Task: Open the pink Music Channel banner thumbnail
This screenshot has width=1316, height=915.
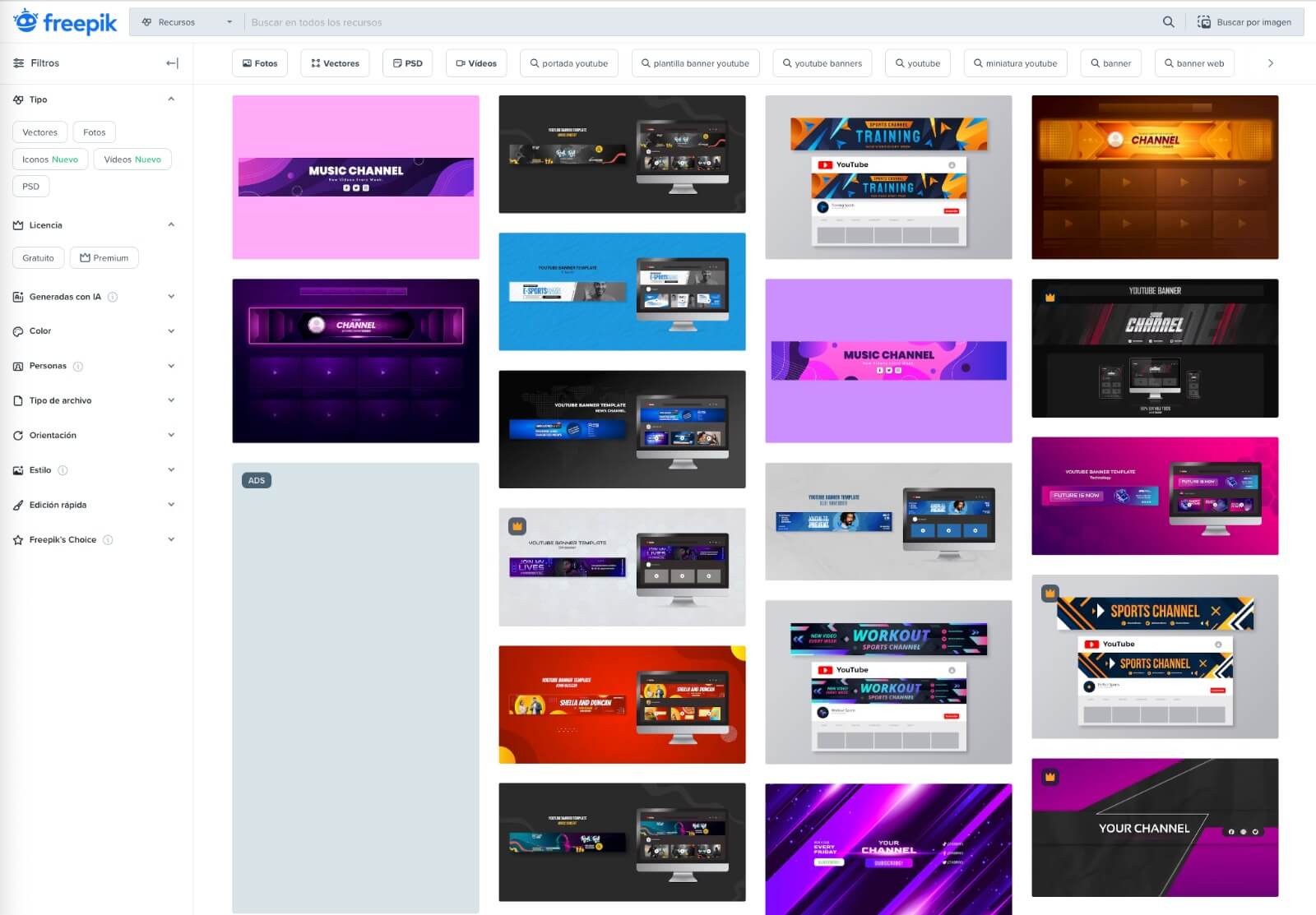Action: coord(355,175)
